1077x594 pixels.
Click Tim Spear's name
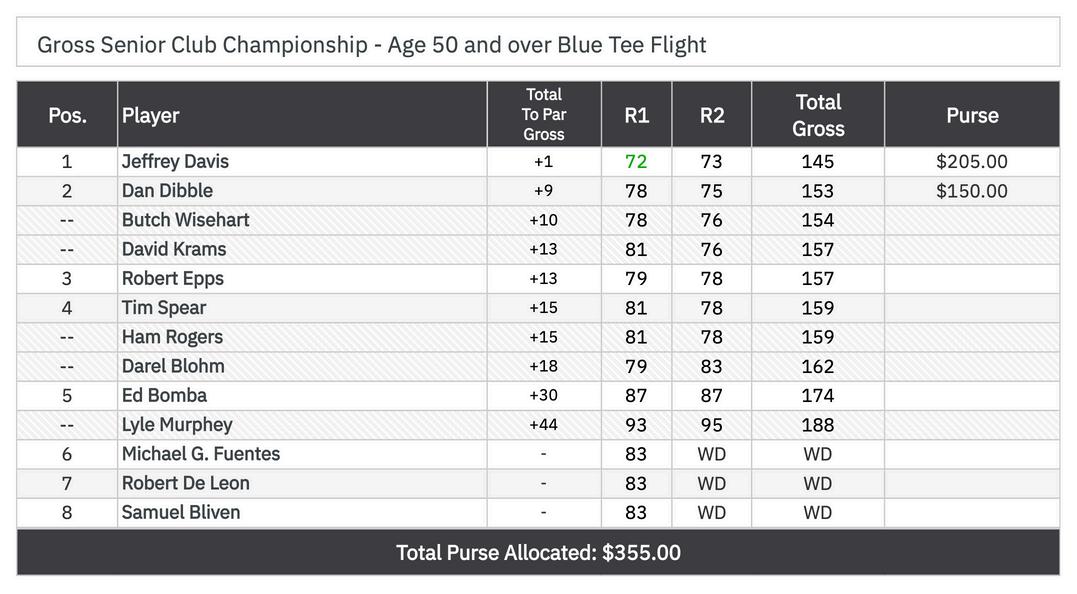coord(164,307)
